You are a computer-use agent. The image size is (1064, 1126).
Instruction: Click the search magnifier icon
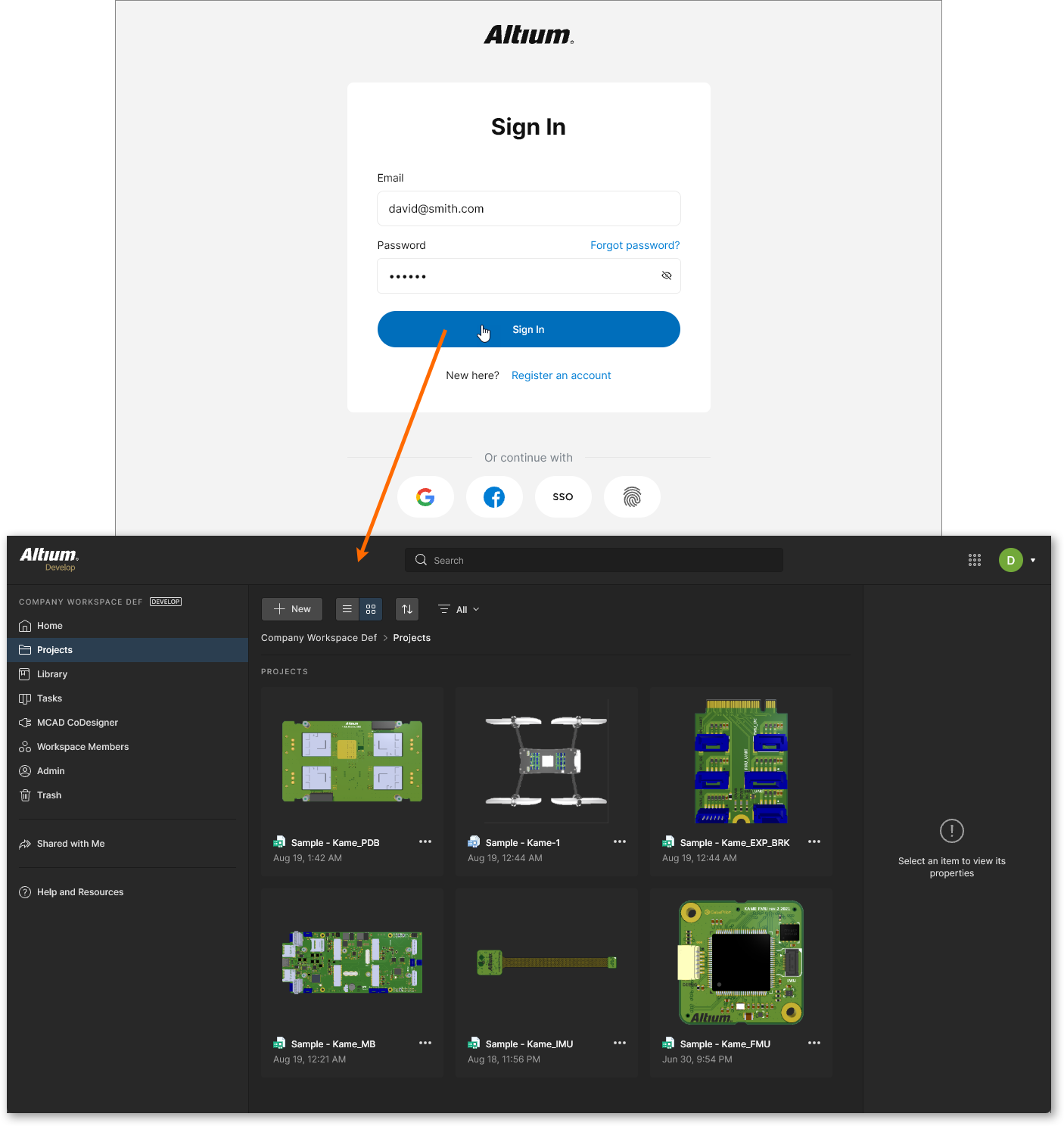tap(422, 560)
